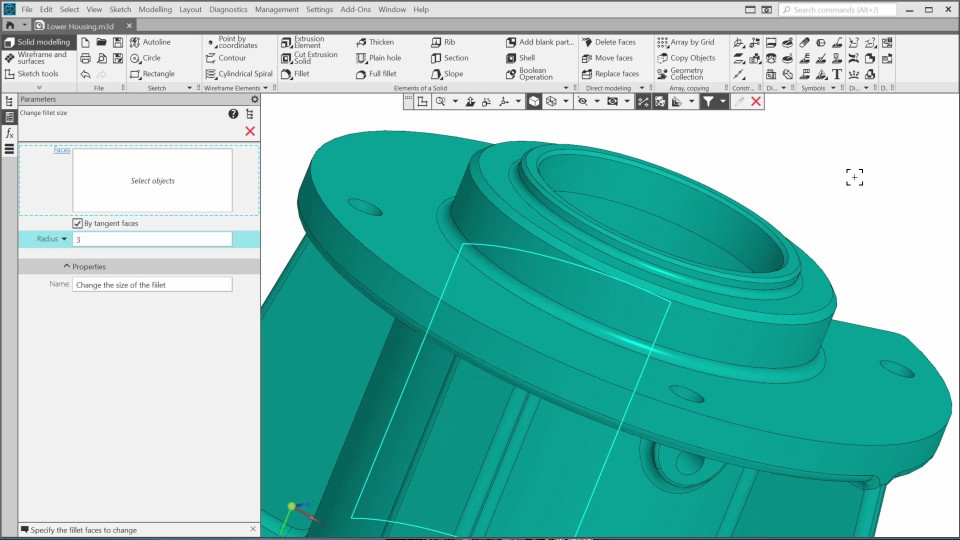This screenshot has width=960, height=540.
Task: Open the Plain hole tool
Action: click(x=378, y=58)
